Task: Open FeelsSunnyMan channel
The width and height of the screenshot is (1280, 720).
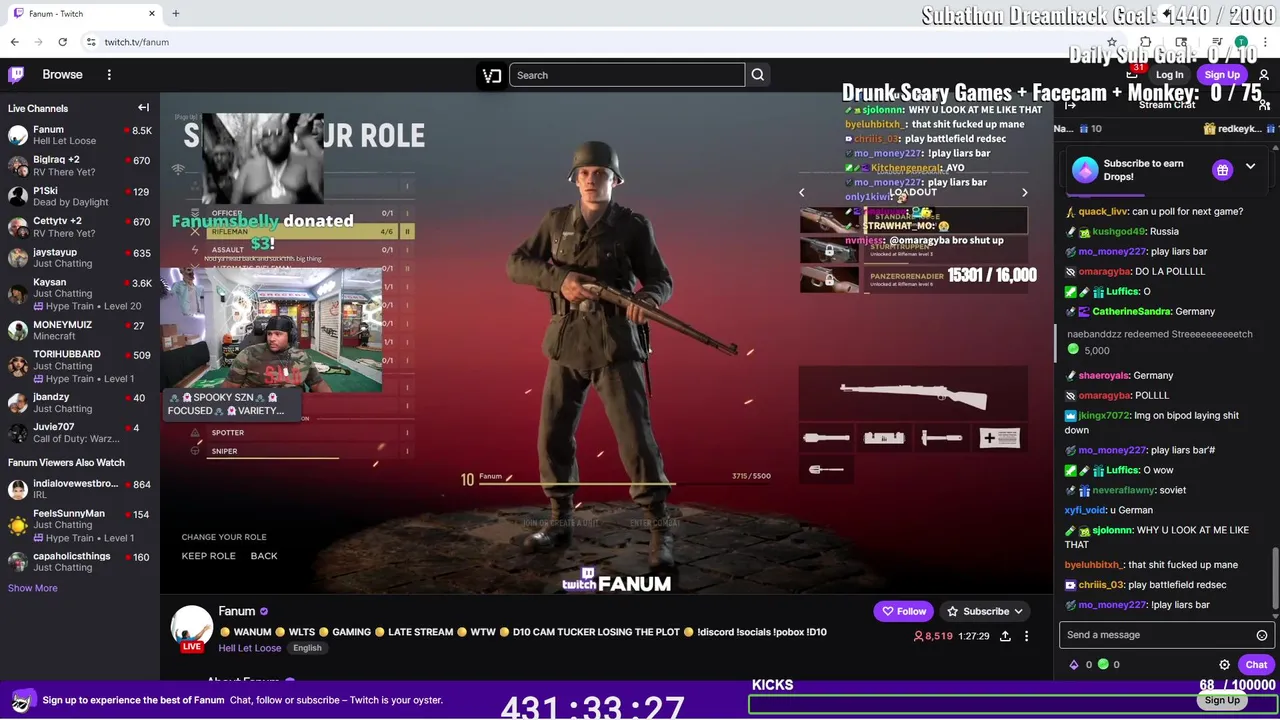Action: (79, 525)
